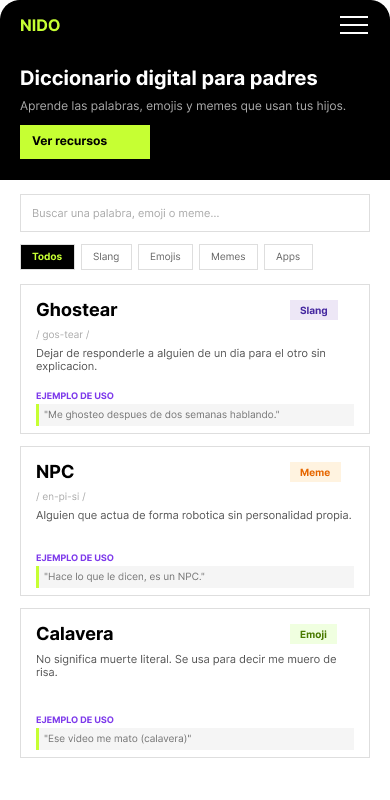390x800 pixels.
Task: Click the Meme badge on NPC card
Action: point(315,472)
